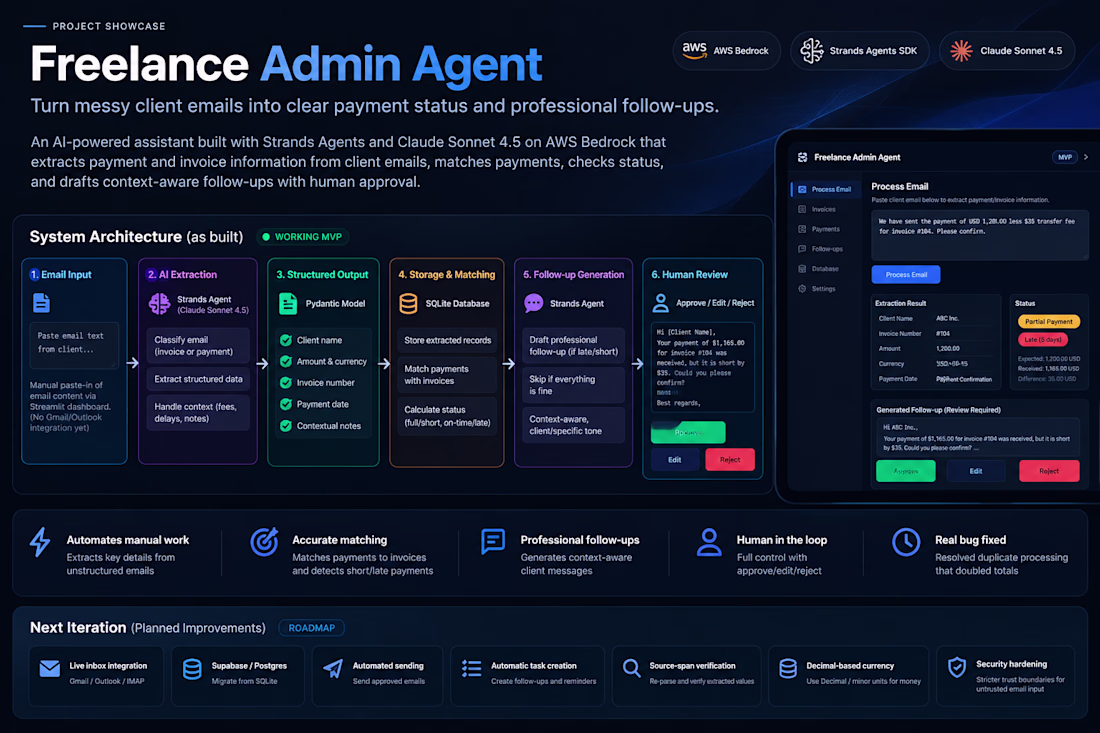
Task: Toggle the Client name checkmark
Action: 286,340
